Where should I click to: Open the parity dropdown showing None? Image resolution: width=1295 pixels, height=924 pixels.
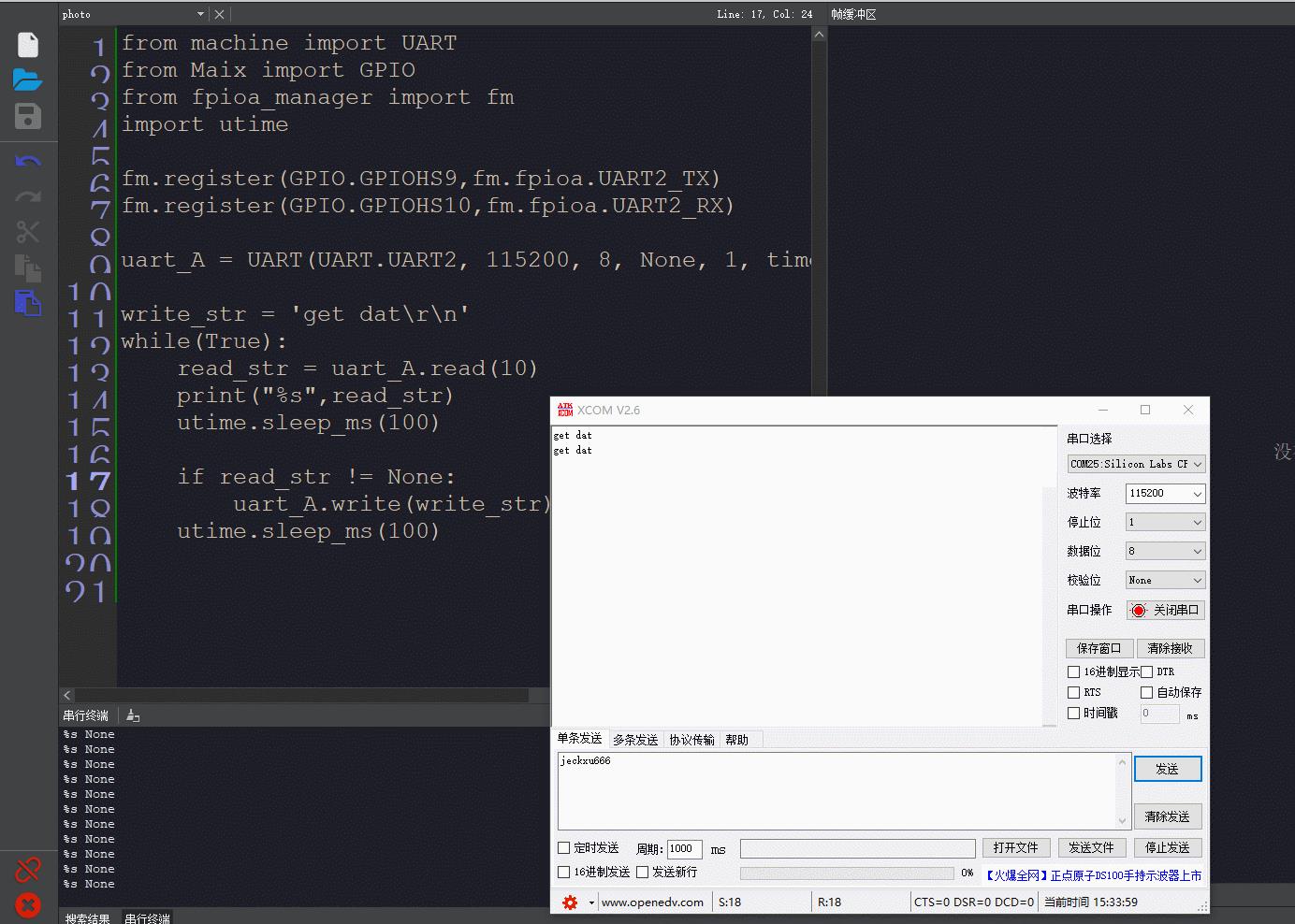1165,580
